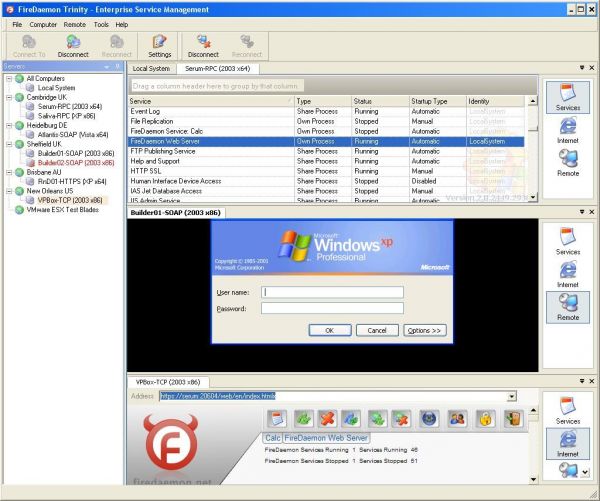600x501 pixels.
Task: Click the Password input field
Action: tap(332, 308)
